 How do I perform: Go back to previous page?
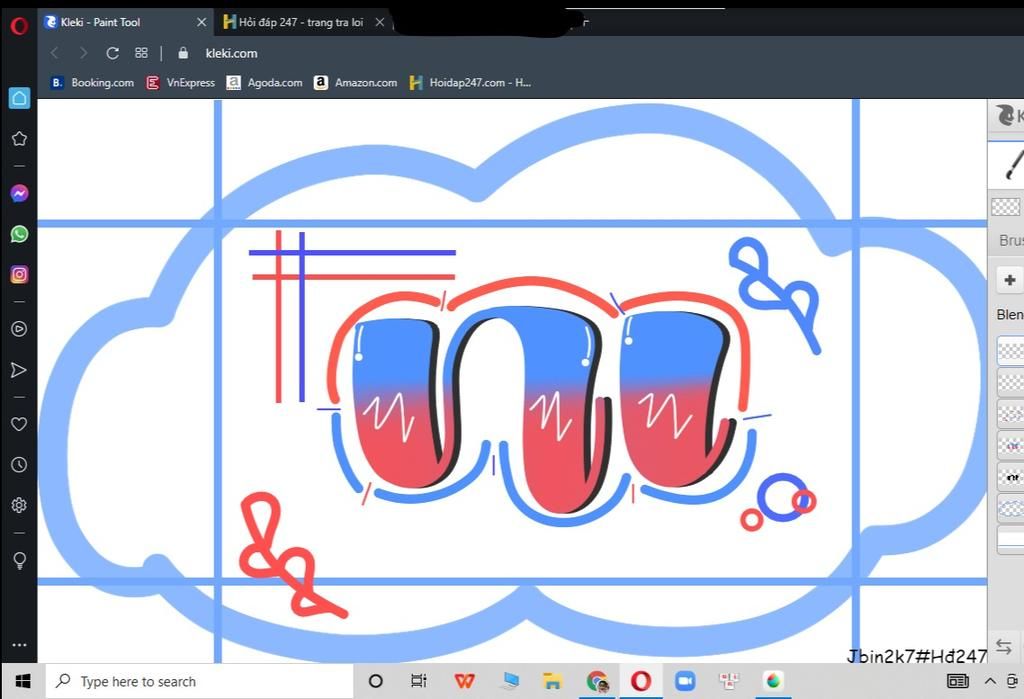[x=55, y=53]
